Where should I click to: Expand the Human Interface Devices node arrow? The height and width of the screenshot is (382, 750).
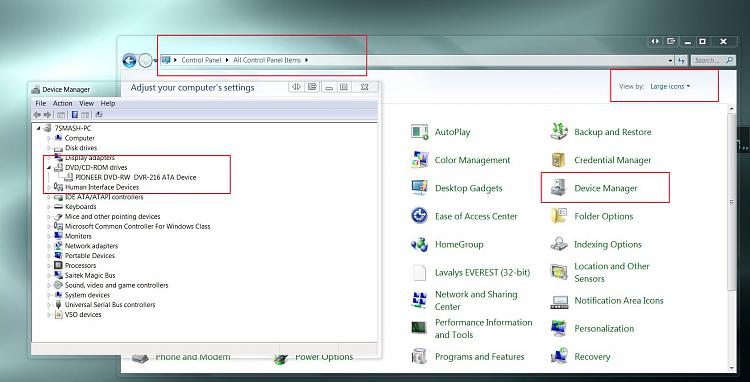click(x=49, y=187)
